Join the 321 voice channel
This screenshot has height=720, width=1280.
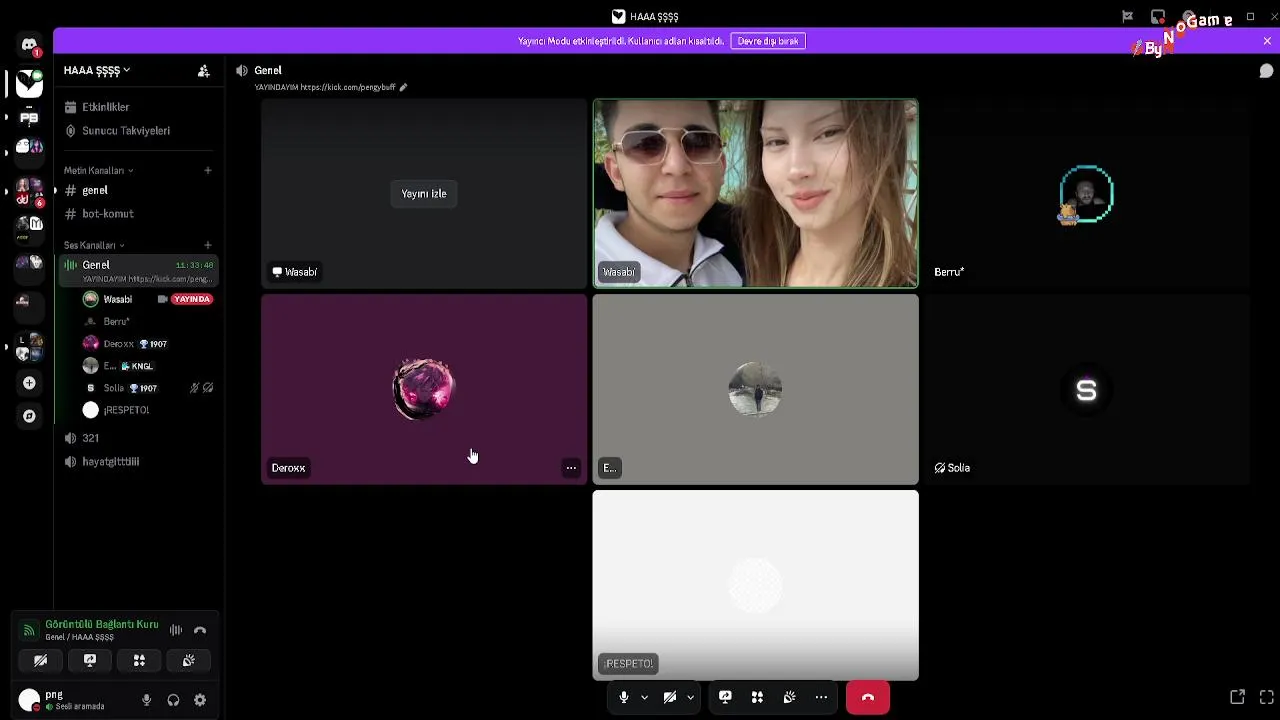point(138,438)
